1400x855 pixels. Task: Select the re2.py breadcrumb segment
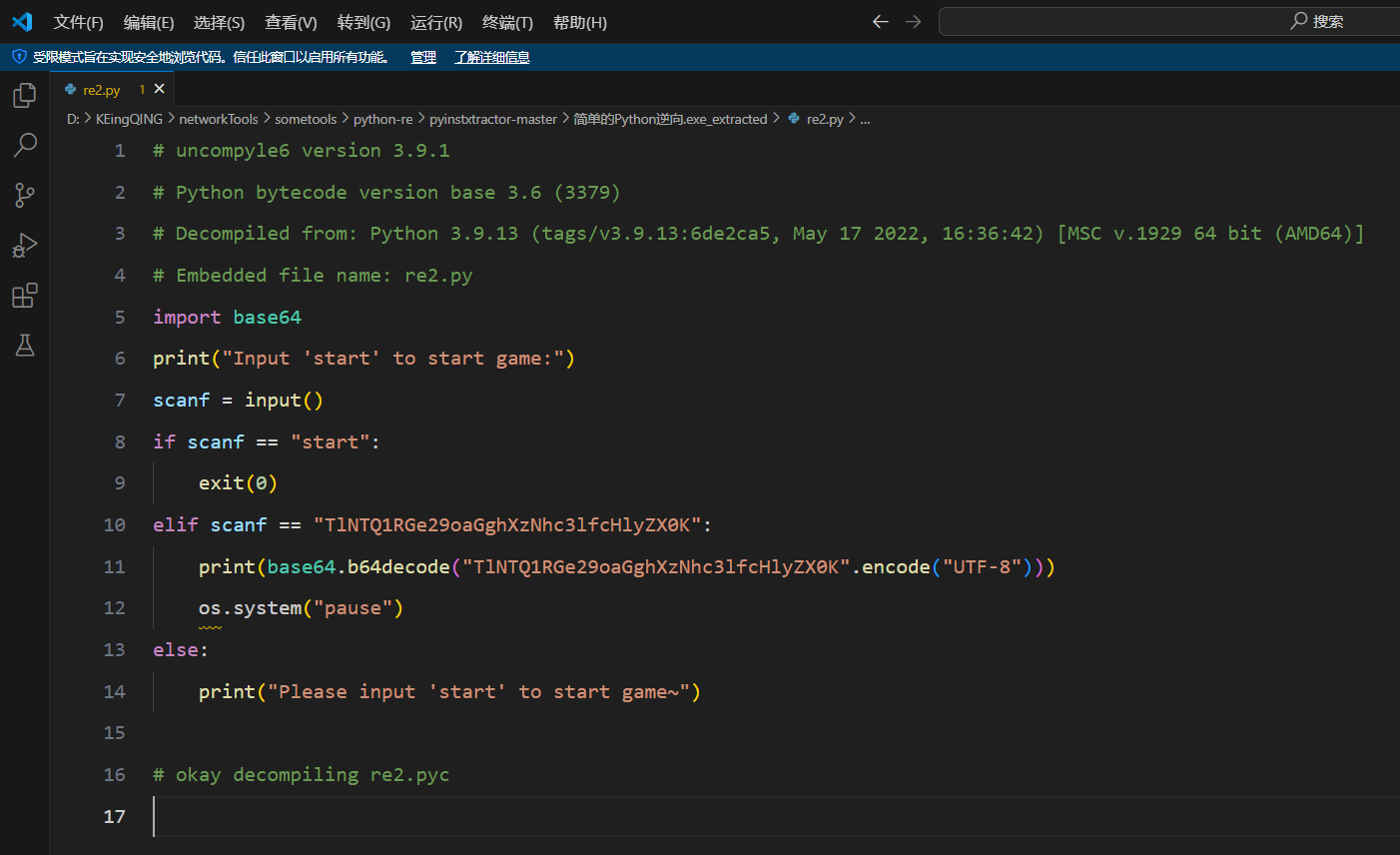click(x=816, y=119)
